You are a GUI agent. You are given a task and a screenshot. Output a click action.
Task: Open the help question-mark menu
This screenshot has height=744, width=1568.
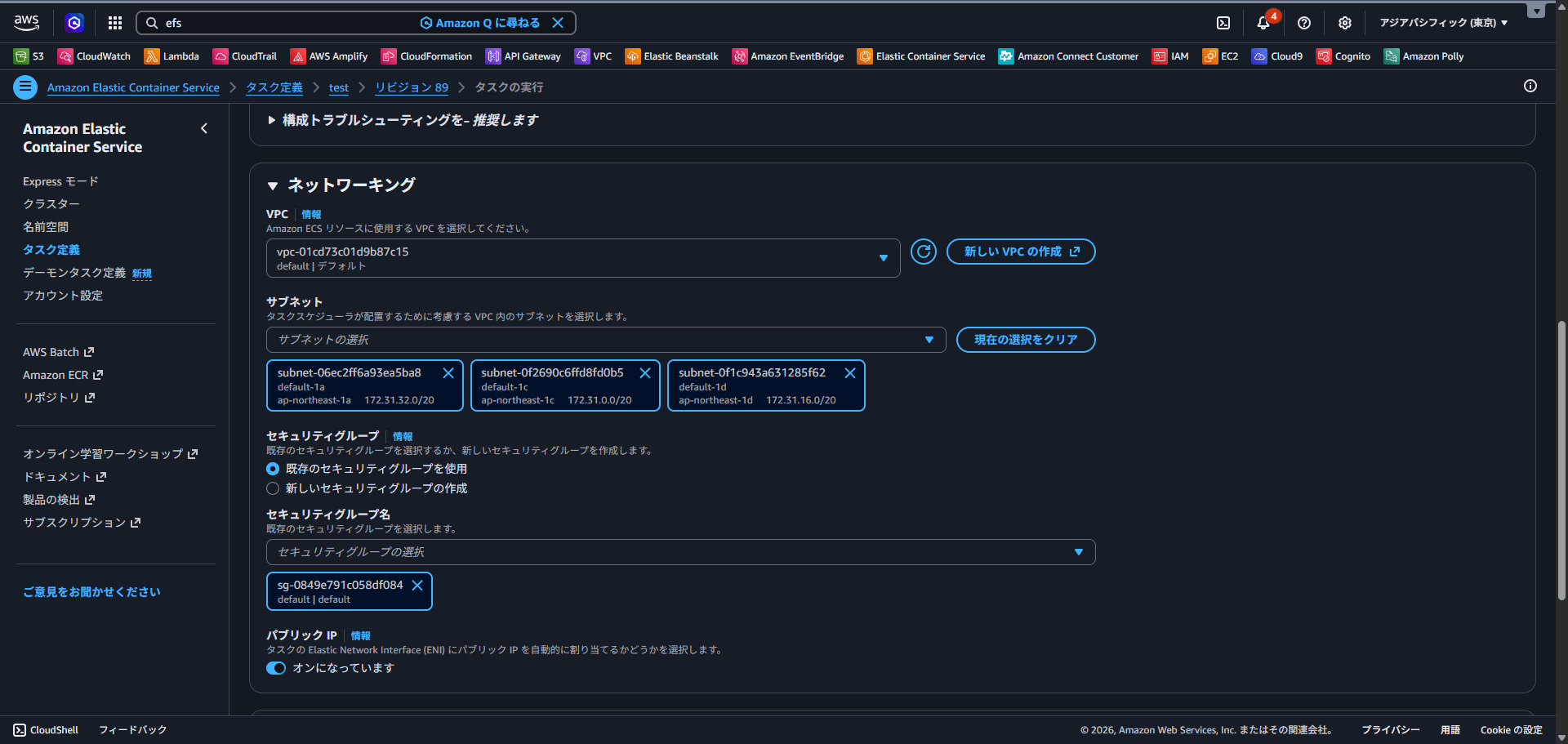click(x=1304, y=23)
